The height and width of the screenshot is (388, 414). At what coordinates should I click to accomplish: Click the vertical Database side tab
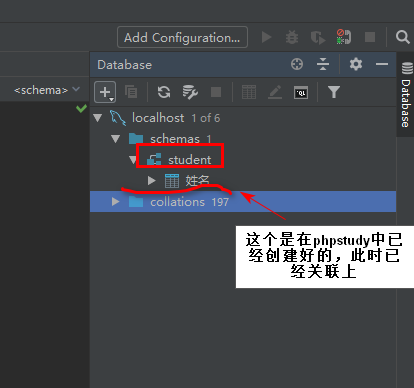(x=406, y=95)
